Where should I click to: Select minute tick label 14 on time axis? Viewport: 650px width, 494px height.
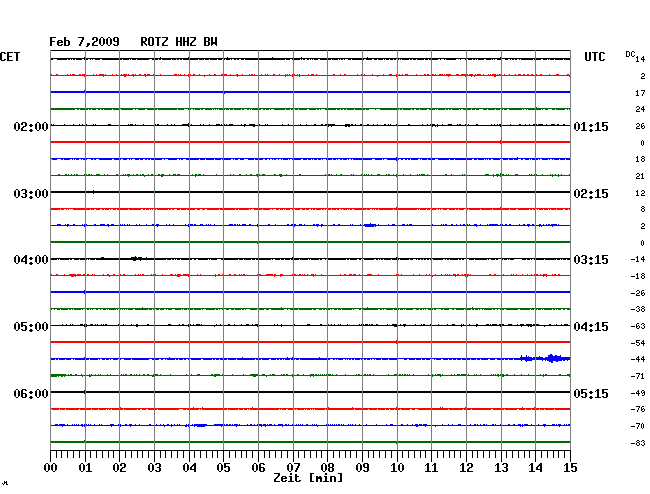[535, 468]
